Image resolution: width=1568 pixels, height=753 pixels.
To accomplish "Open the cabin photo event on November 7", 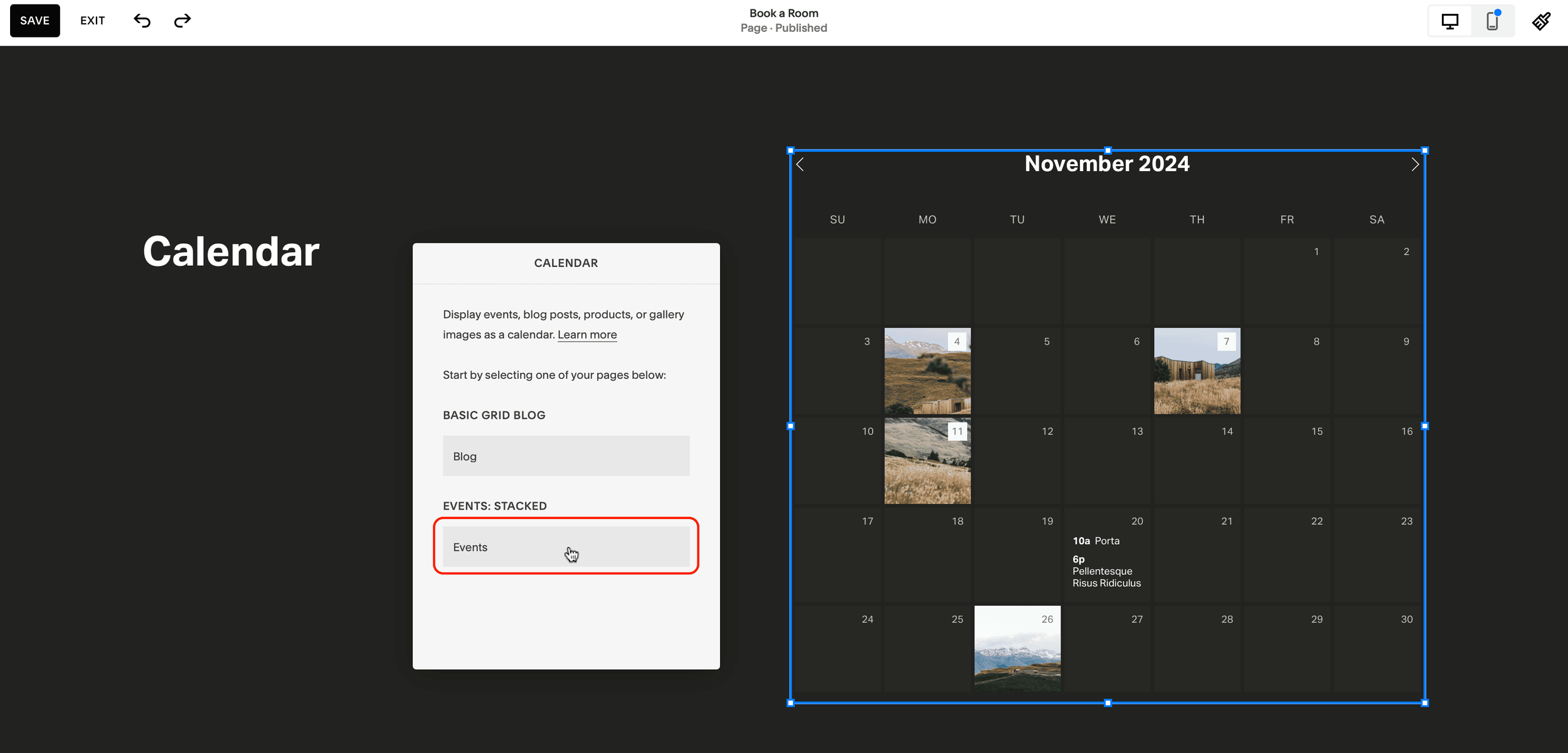I will click(x=1197, y=371).
